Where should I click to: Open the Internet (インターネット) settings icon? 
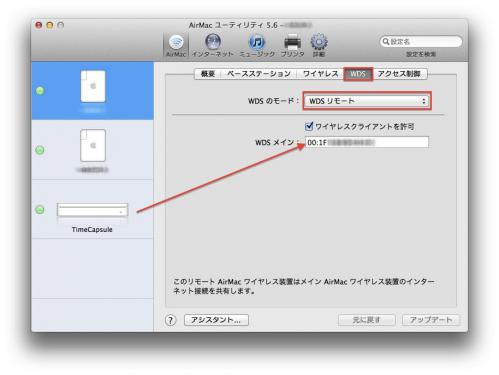coord(213,45)
